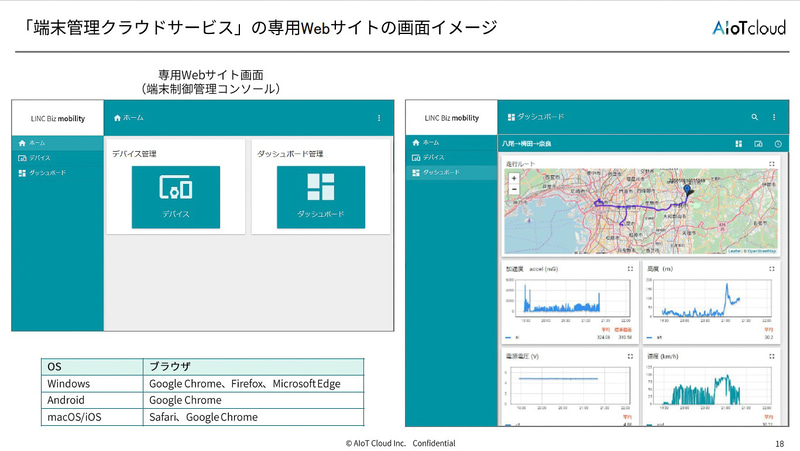This screenshot has height=451, width=800.
Task: Click the clock icon in route bar
Action: click(778, 144)
